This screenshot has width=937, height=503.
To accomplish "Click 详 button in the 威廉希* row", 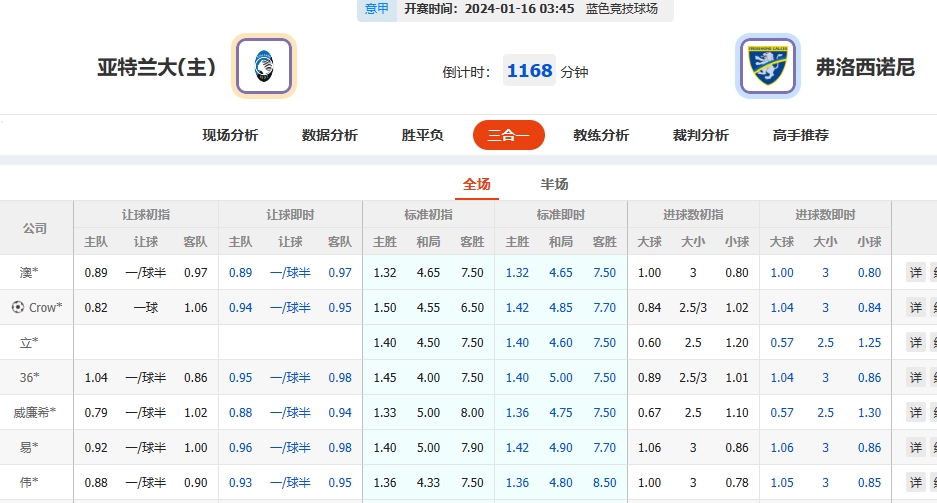I will [915, 413].
